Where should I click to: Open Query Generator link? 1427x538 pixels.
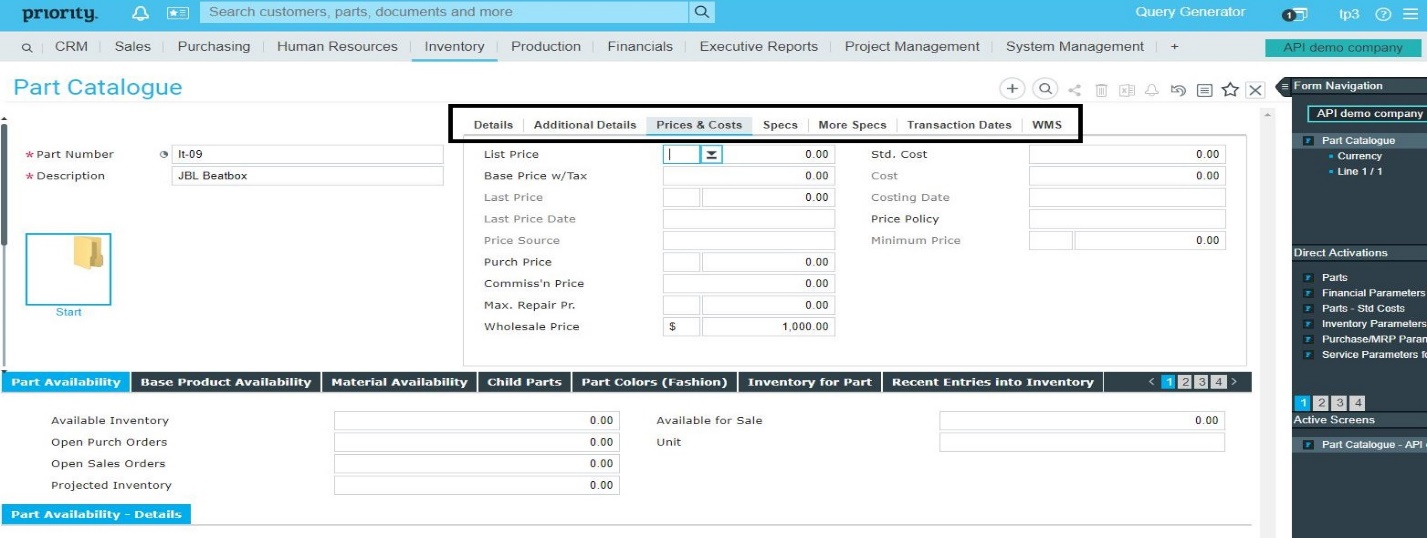pos(1190,12)
